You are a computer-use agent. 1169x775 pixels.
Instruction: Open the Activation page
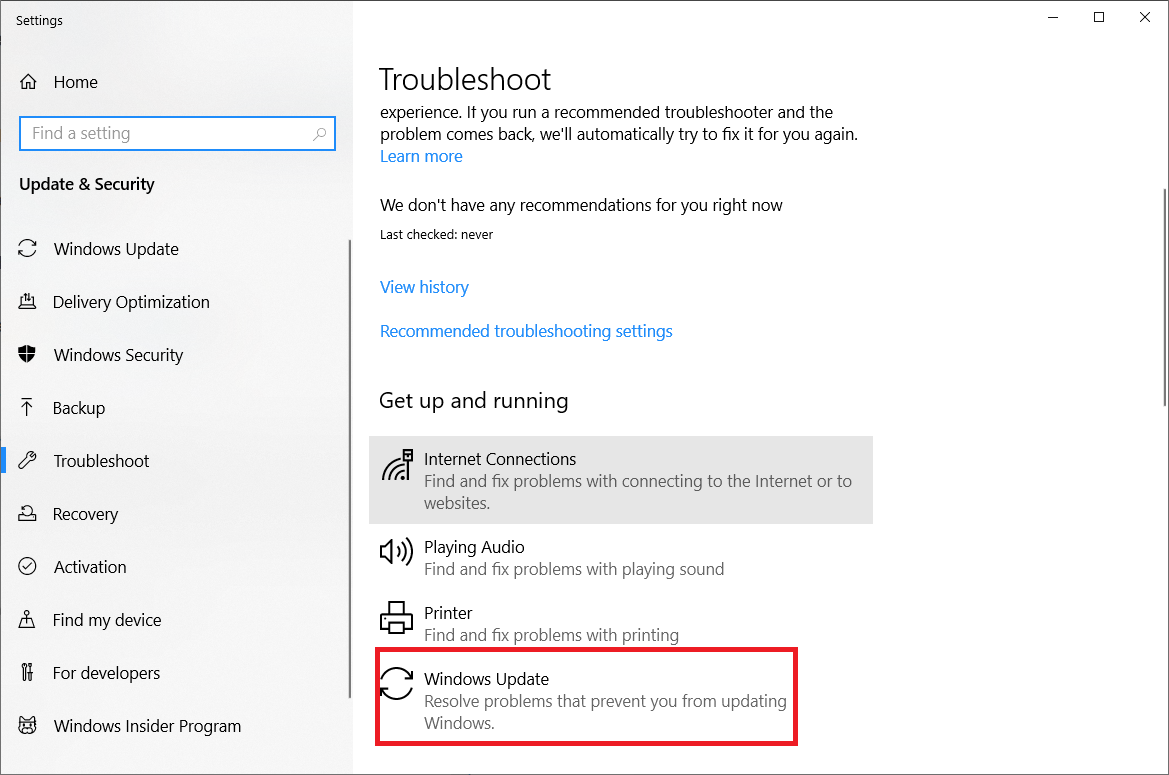(90, 567)
